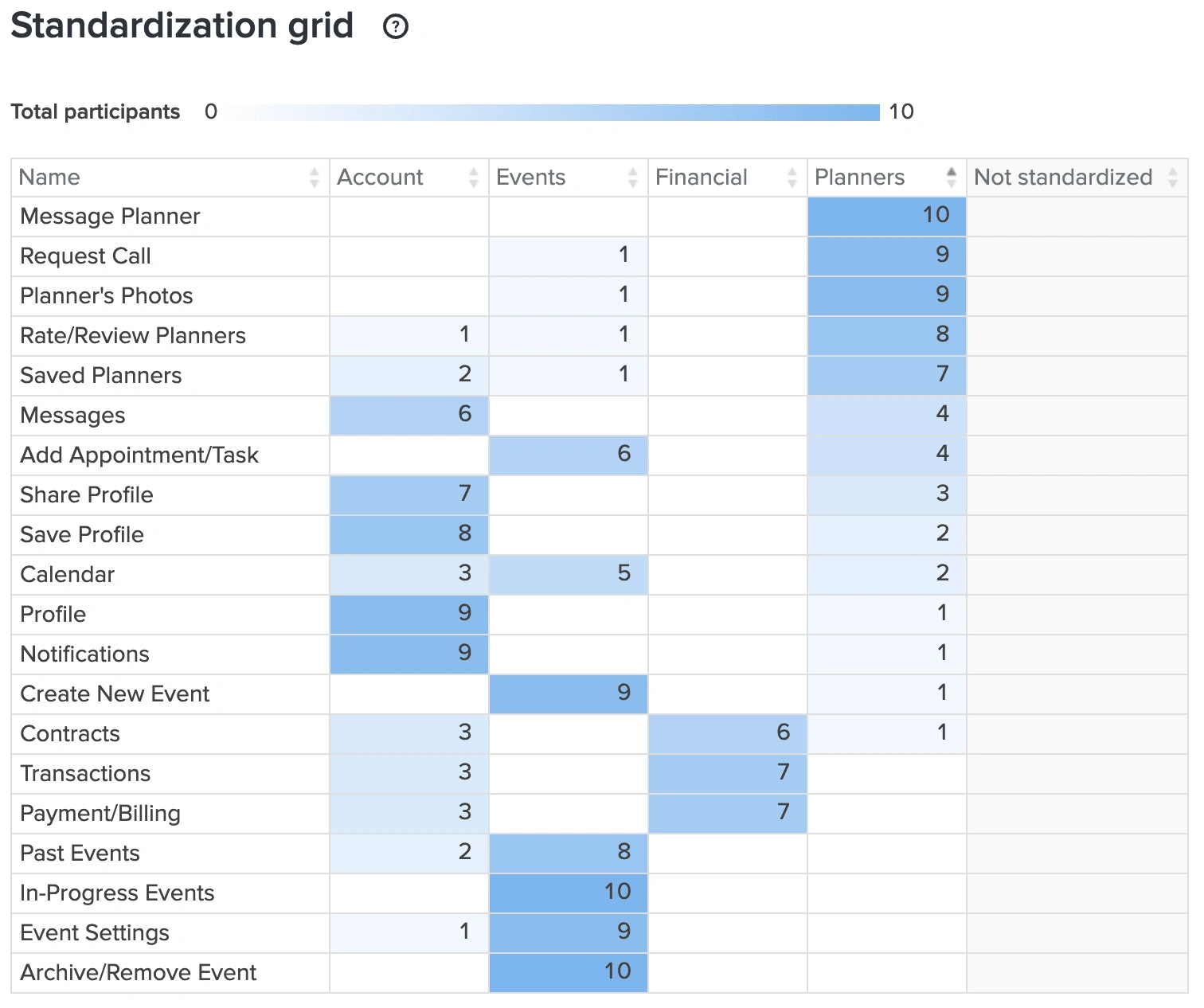Click the Contracts Financial cell showing 6
Screen dimensions: 1204x1008
[x=728, y=733]
